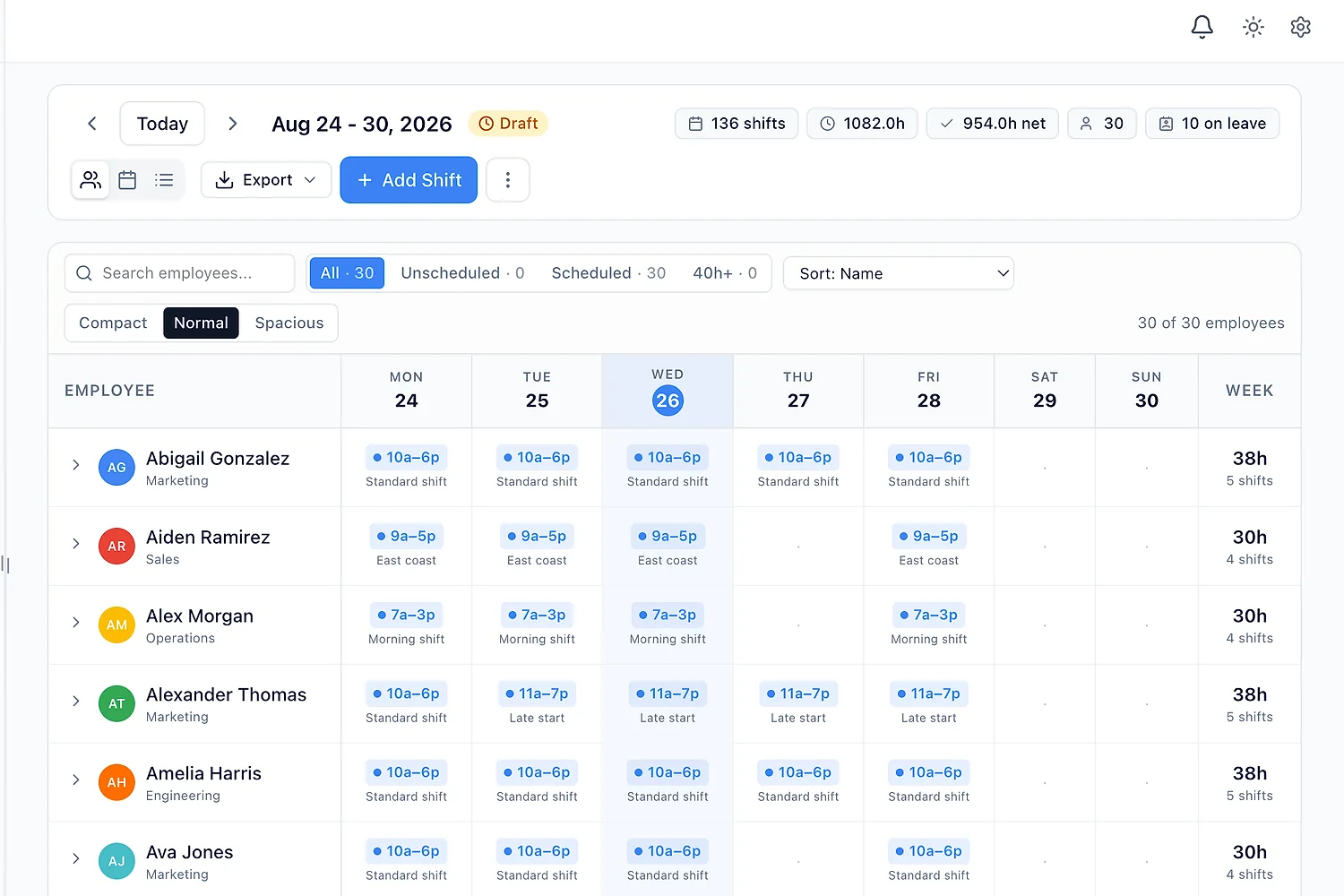Click Aiden Ramirez empty Thursday cell

798,547
